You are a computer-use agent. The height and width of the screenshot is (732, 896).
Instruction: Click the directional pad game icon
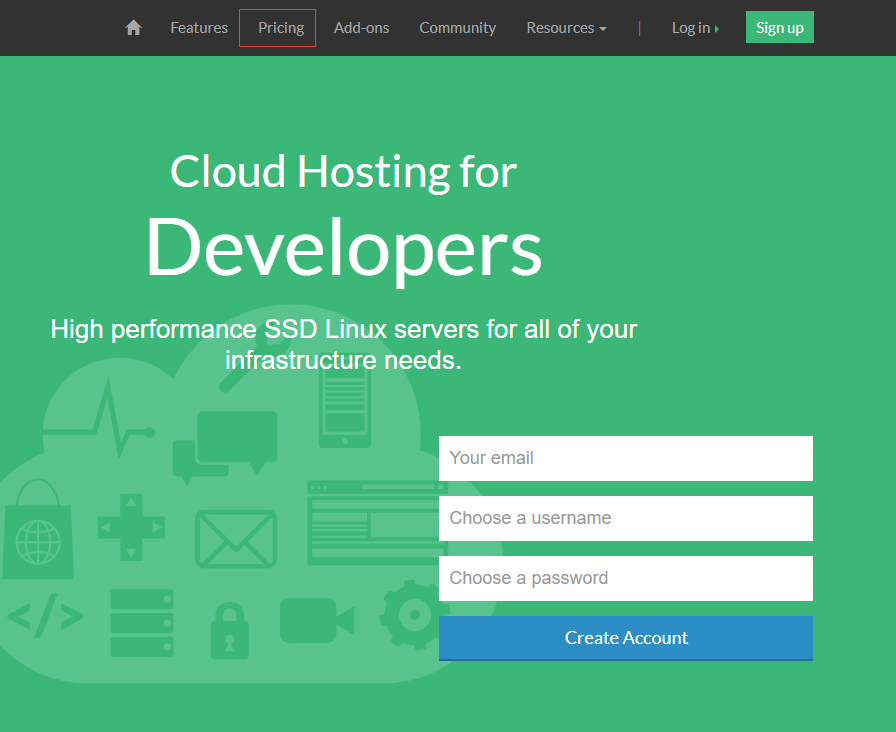[131, 526]
